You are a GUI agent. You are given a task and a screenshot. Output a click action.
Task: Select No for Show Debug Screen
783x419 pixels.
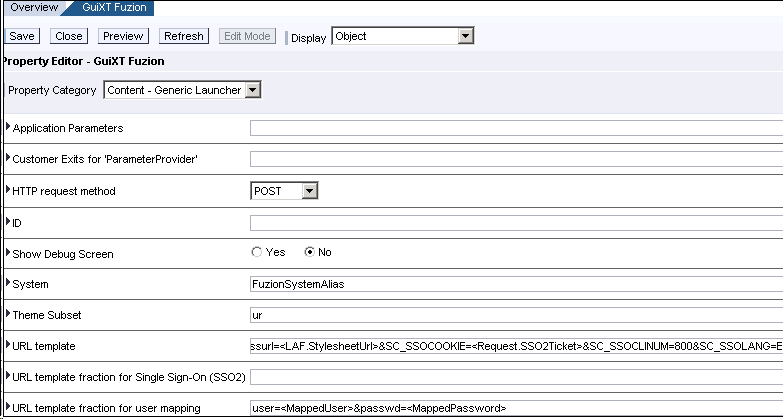[310, 252]
